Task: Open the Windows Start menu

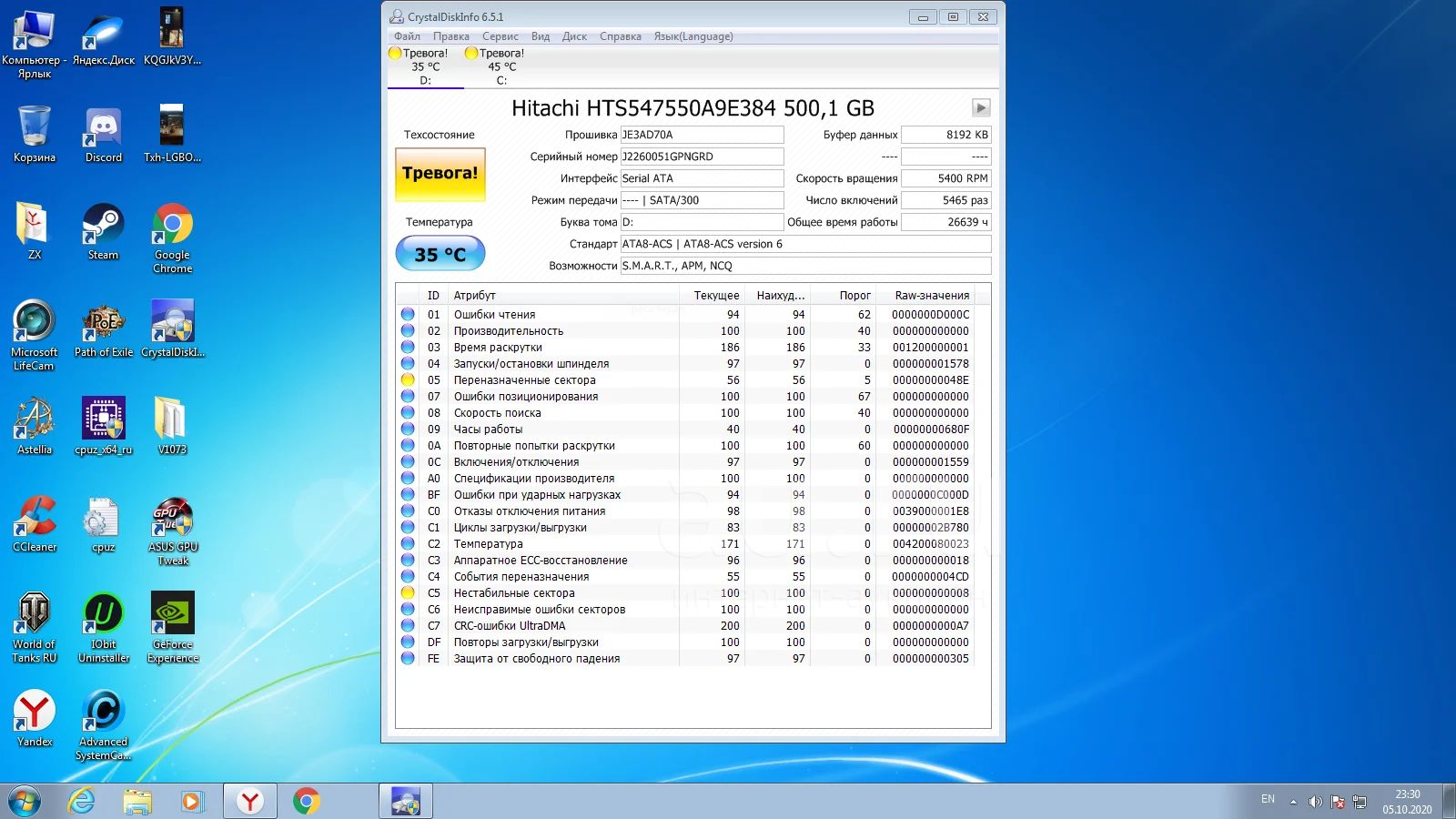Action: tap(25, 802)
